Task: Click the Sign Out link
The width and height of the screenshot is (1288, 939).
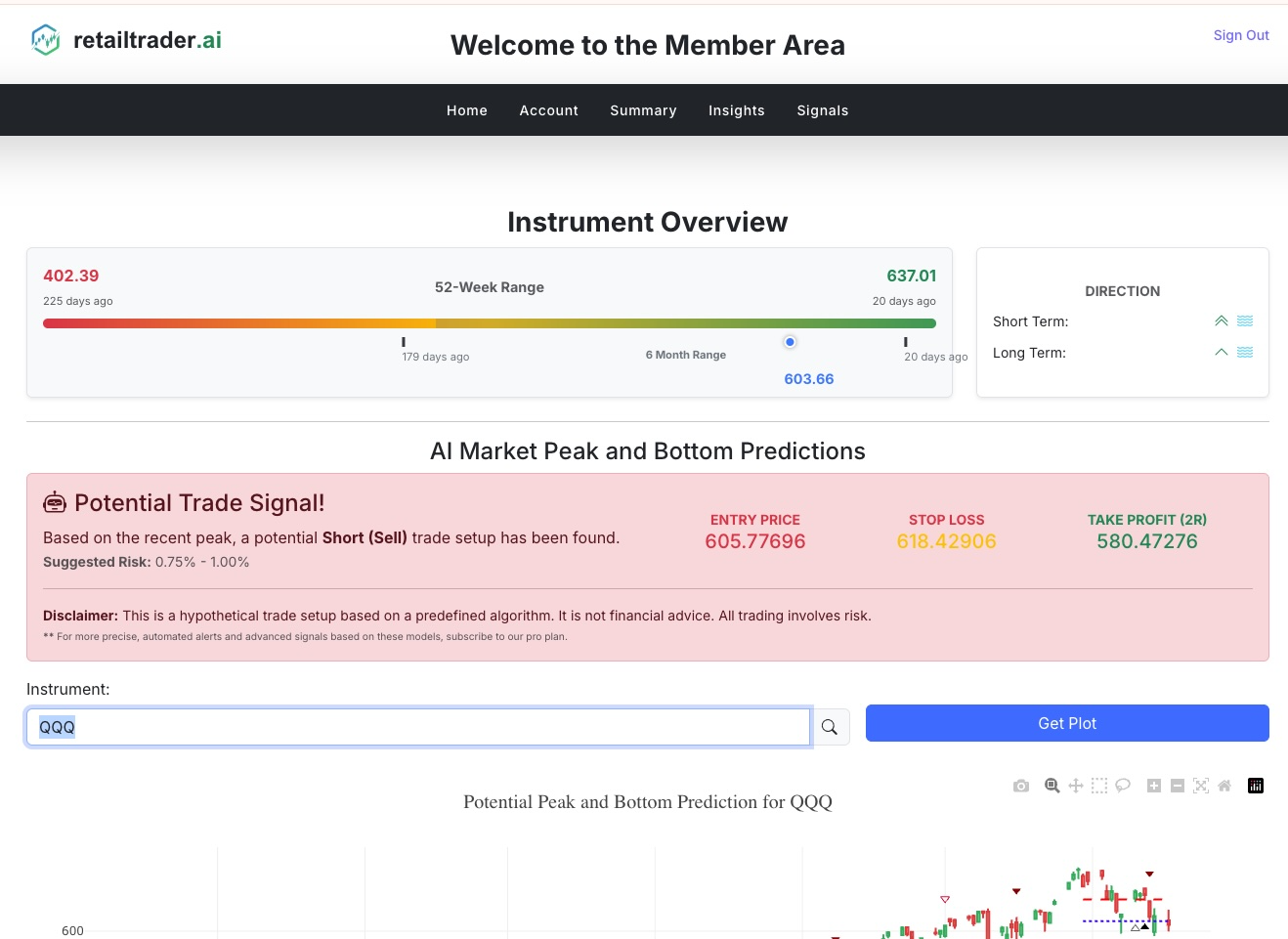Action: click(1241, 35)
